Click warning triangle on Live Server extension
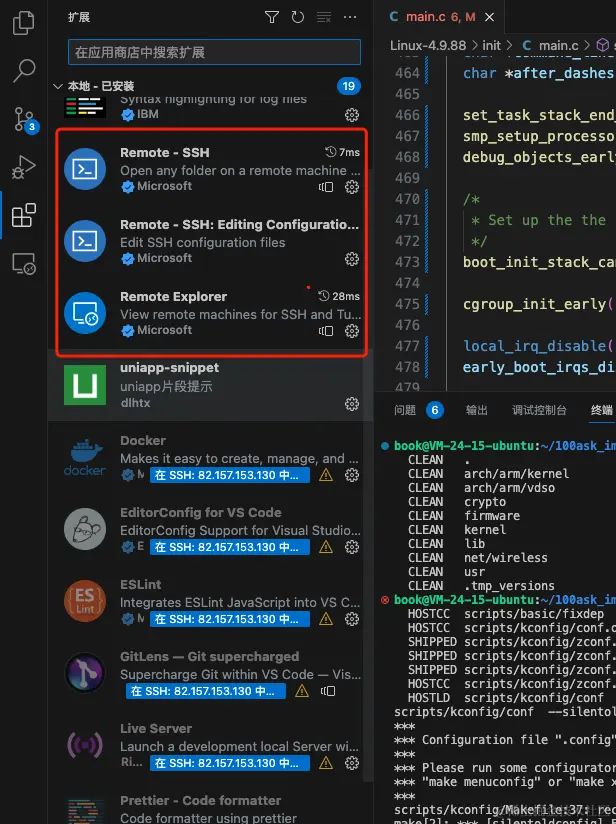616x824 pixels. [x=326, y=763]
